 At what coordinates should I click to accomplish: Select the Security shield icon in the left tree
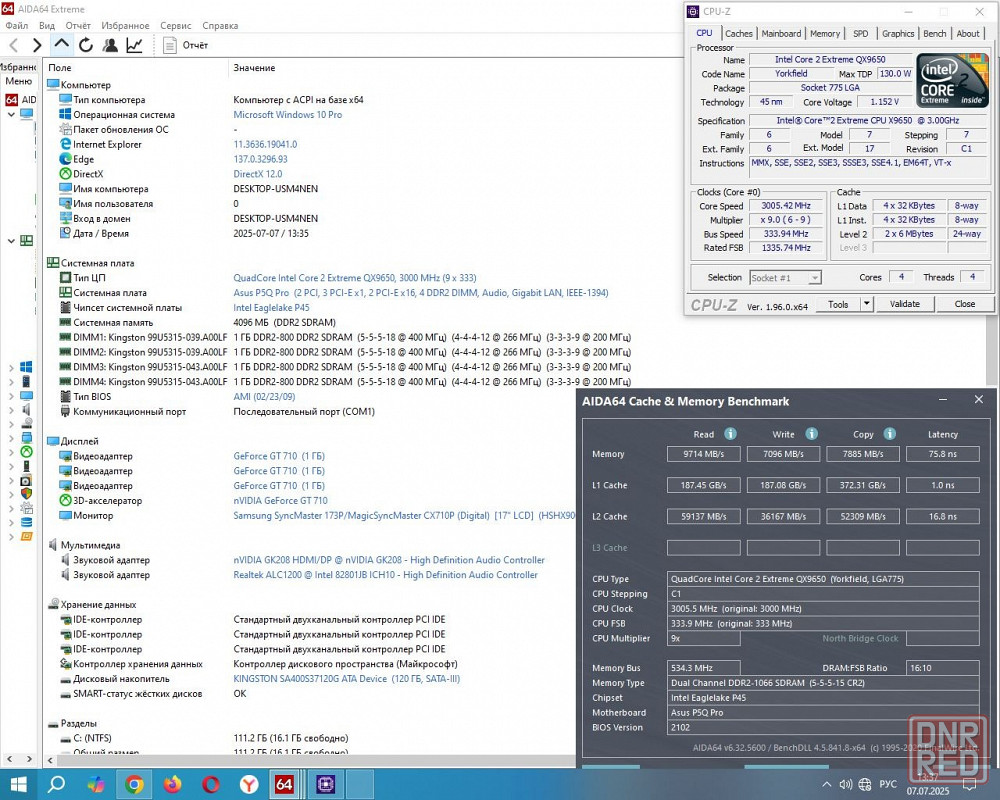point(26,493)
